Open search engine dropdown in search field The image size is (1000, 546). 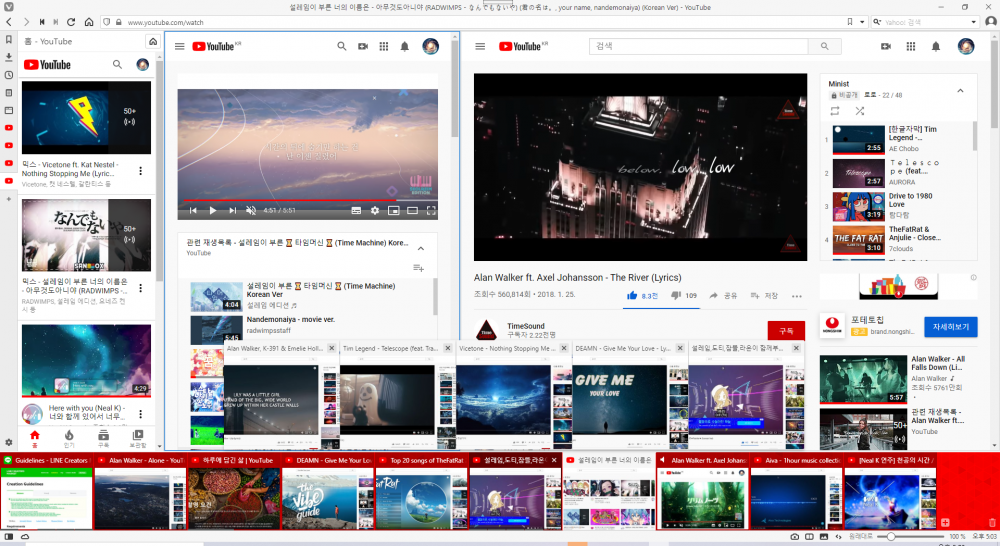(974, 22)
